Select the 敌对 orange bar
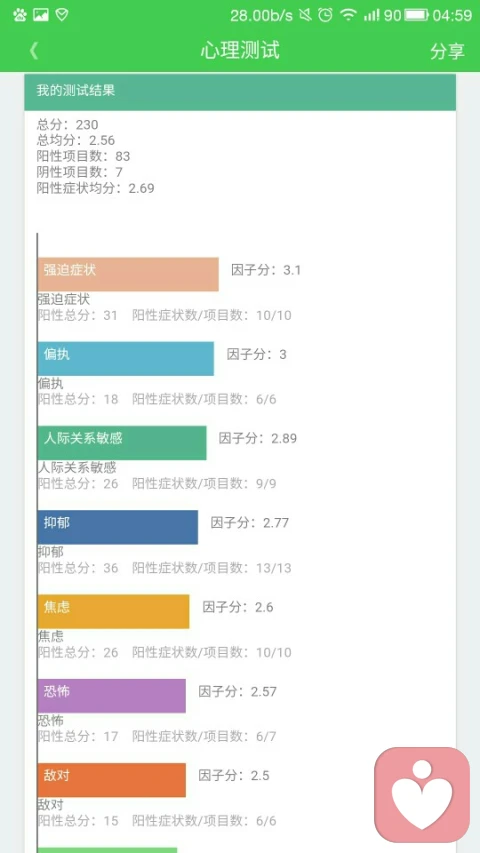 112,780
